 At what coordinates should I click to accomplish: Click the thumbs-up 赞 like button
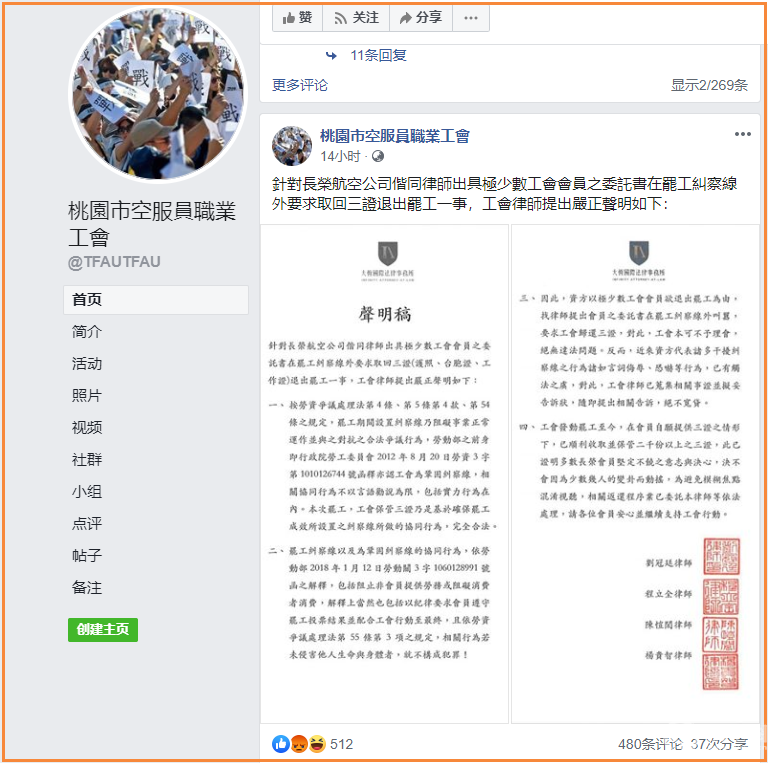pyautogui.click(x=297, y=18)
